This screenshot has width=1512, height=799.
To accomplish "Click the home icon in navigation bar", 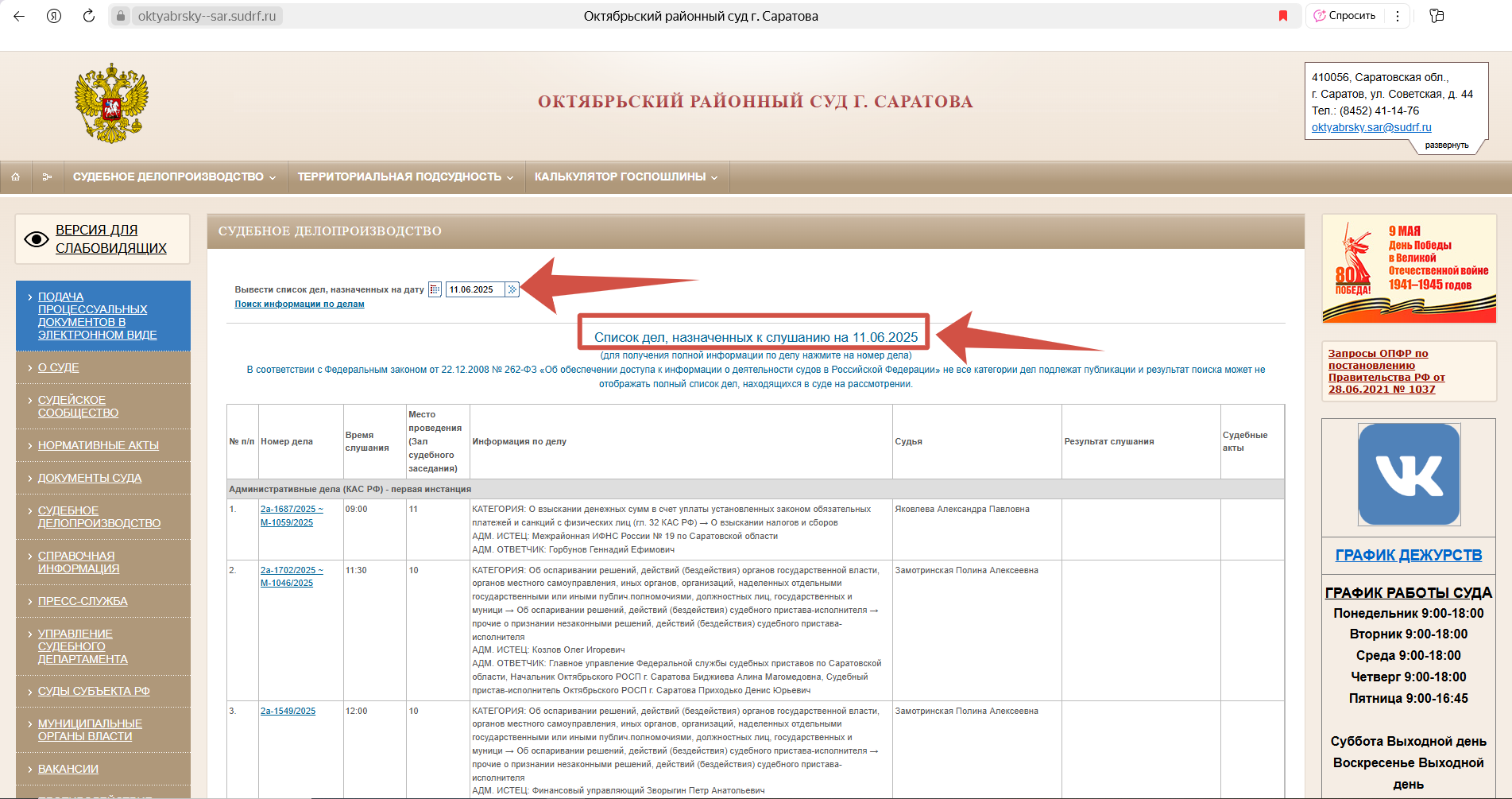I will coord(15,176).
